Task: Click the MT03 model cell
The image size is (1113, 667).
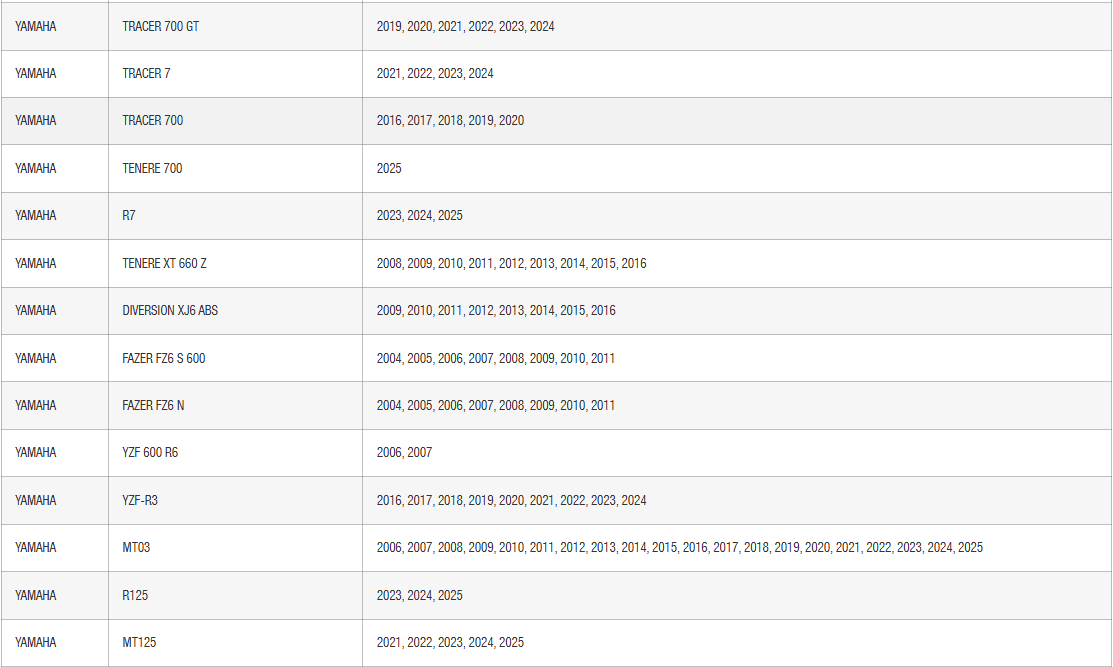Action: coord(136,547)
